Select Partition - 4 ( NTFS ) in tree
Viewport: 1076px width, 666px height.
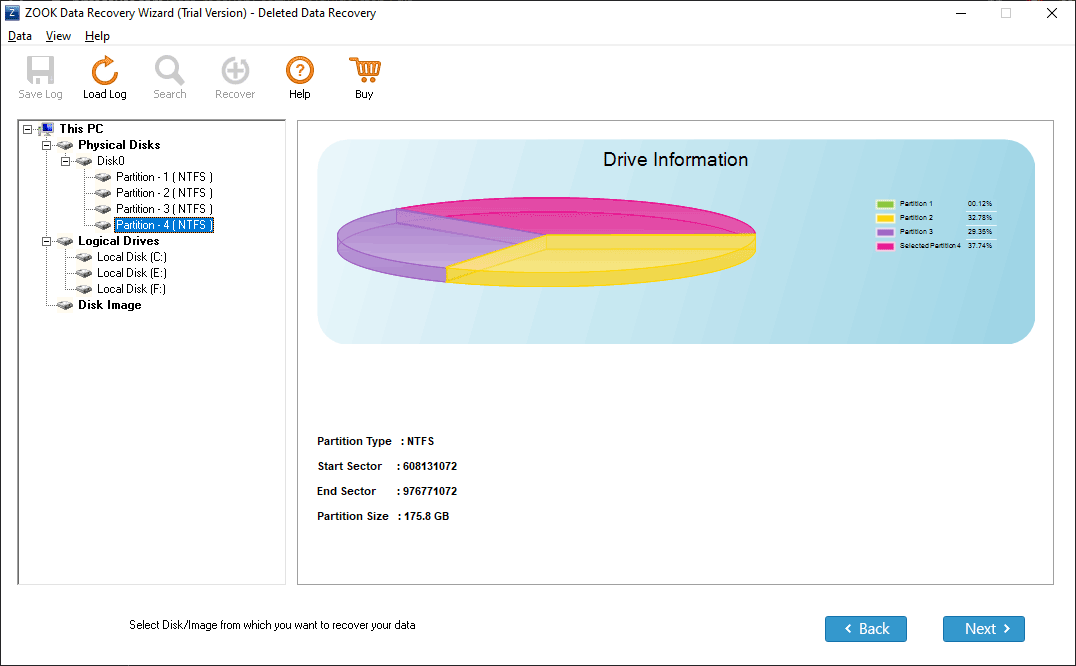pos(164,225)
